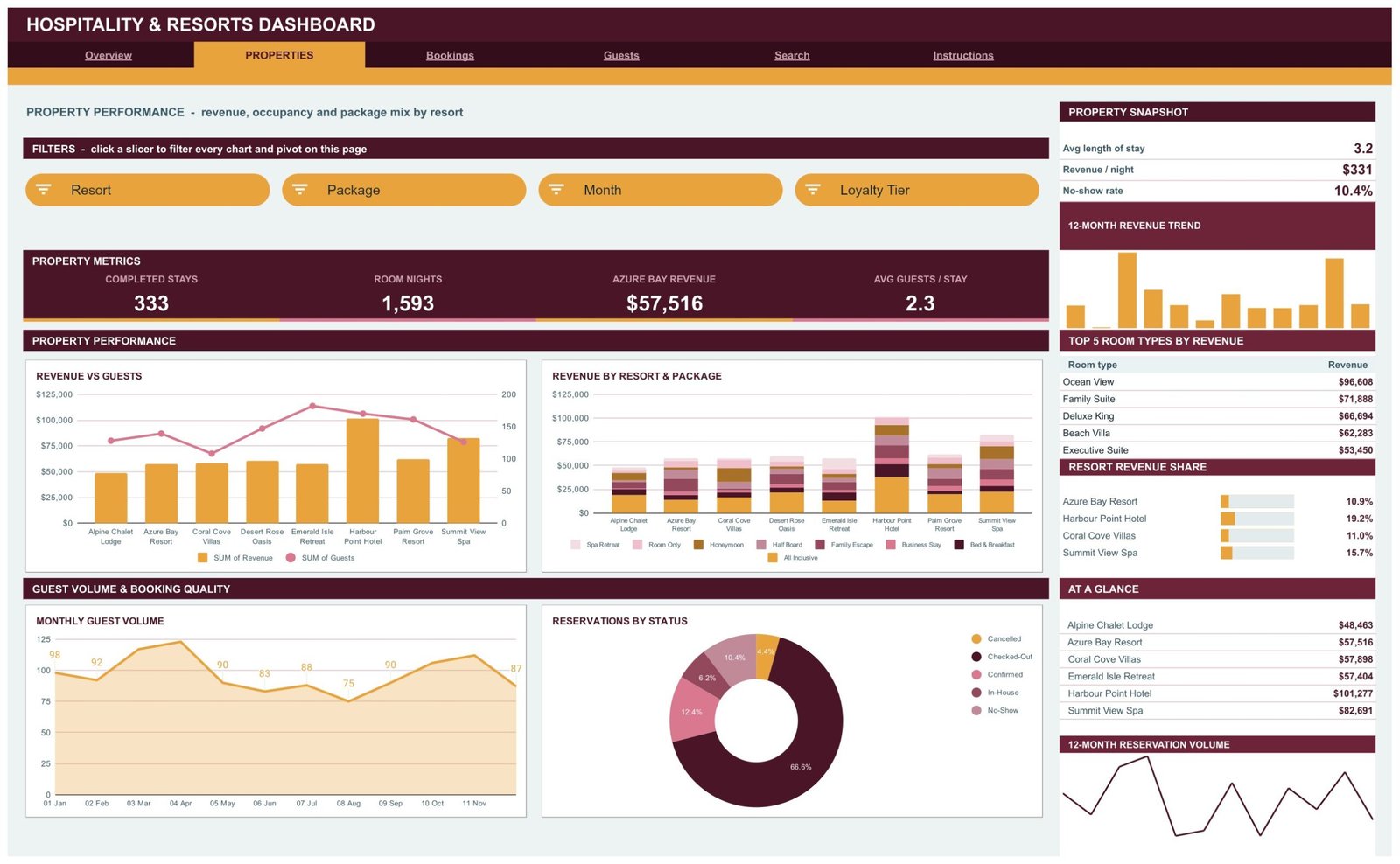Click the SUM of Revenue legend marker
This screenshot has height=864, width=1400.
[x=203, y=558]
